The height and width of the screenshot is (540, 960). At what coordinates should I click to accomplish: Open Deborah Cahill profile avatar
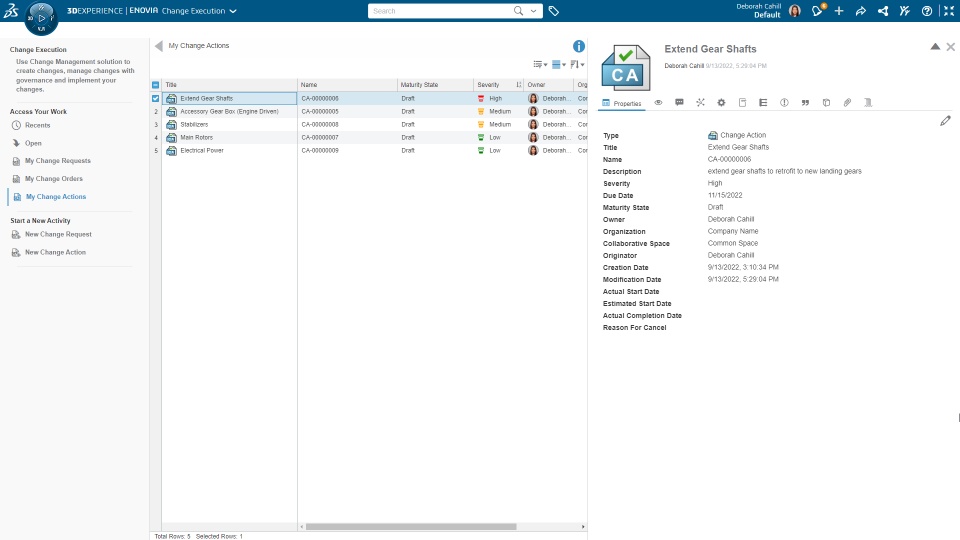(x=795, y=11)
